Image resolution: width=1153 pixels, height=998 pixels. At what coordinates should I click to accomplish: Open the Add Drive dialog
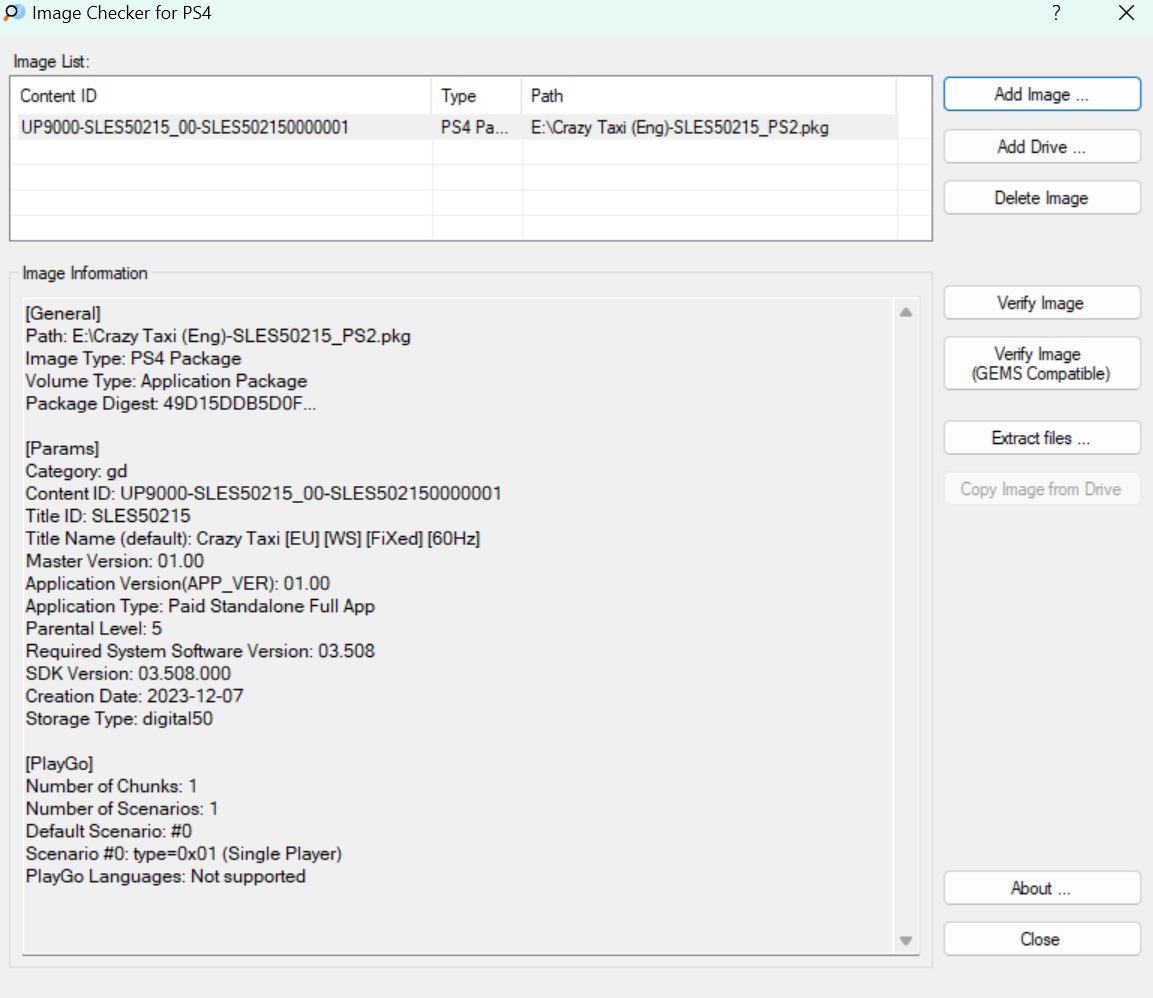tap(1041, 147)
